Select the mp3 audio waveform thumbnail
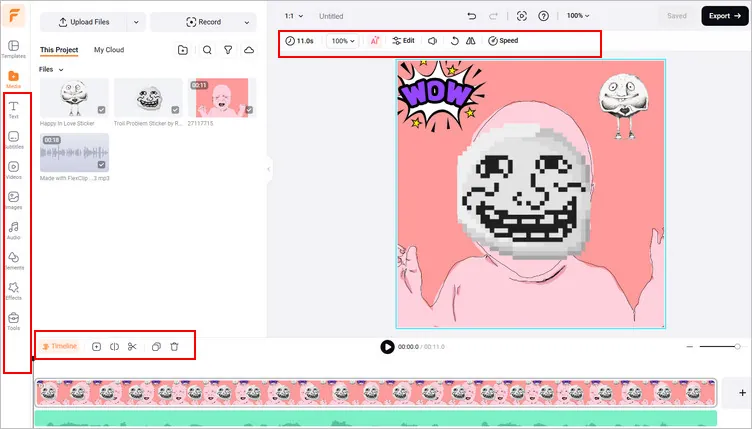752x429 pixels. [74, 152]
